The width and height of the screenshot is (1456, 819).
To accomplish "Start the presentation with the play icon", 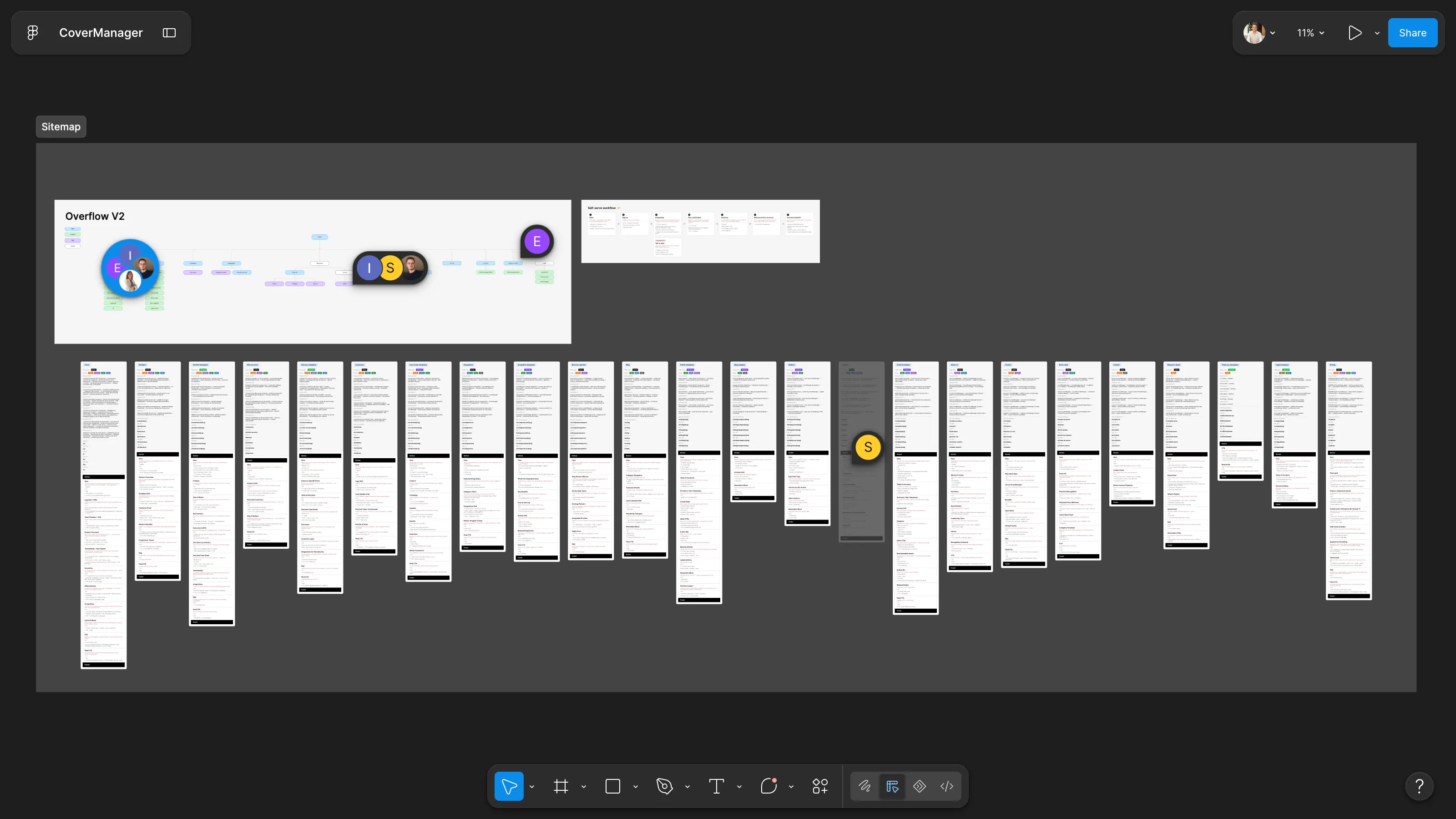I will [x=1355, y=33].
